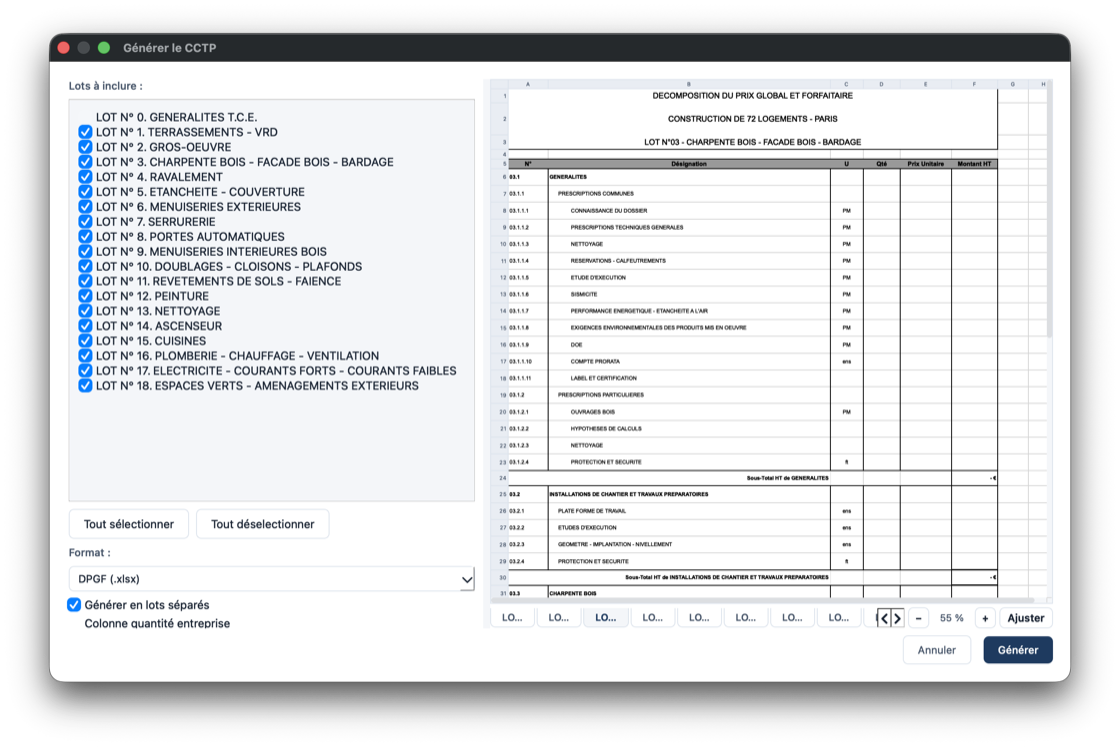Select LOT N° 0. GENERALITES T.C.E. row
This screenshot has height=747, width=1120.
(176, 117)
